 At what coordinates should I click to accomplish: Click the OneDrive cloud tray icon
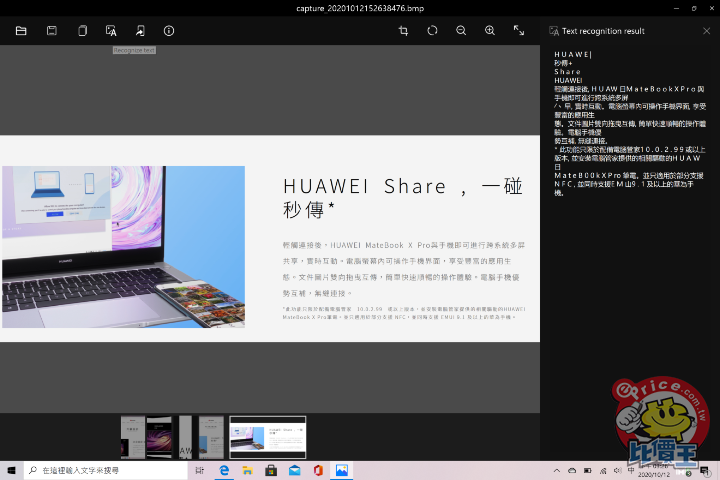pos(572,470)
